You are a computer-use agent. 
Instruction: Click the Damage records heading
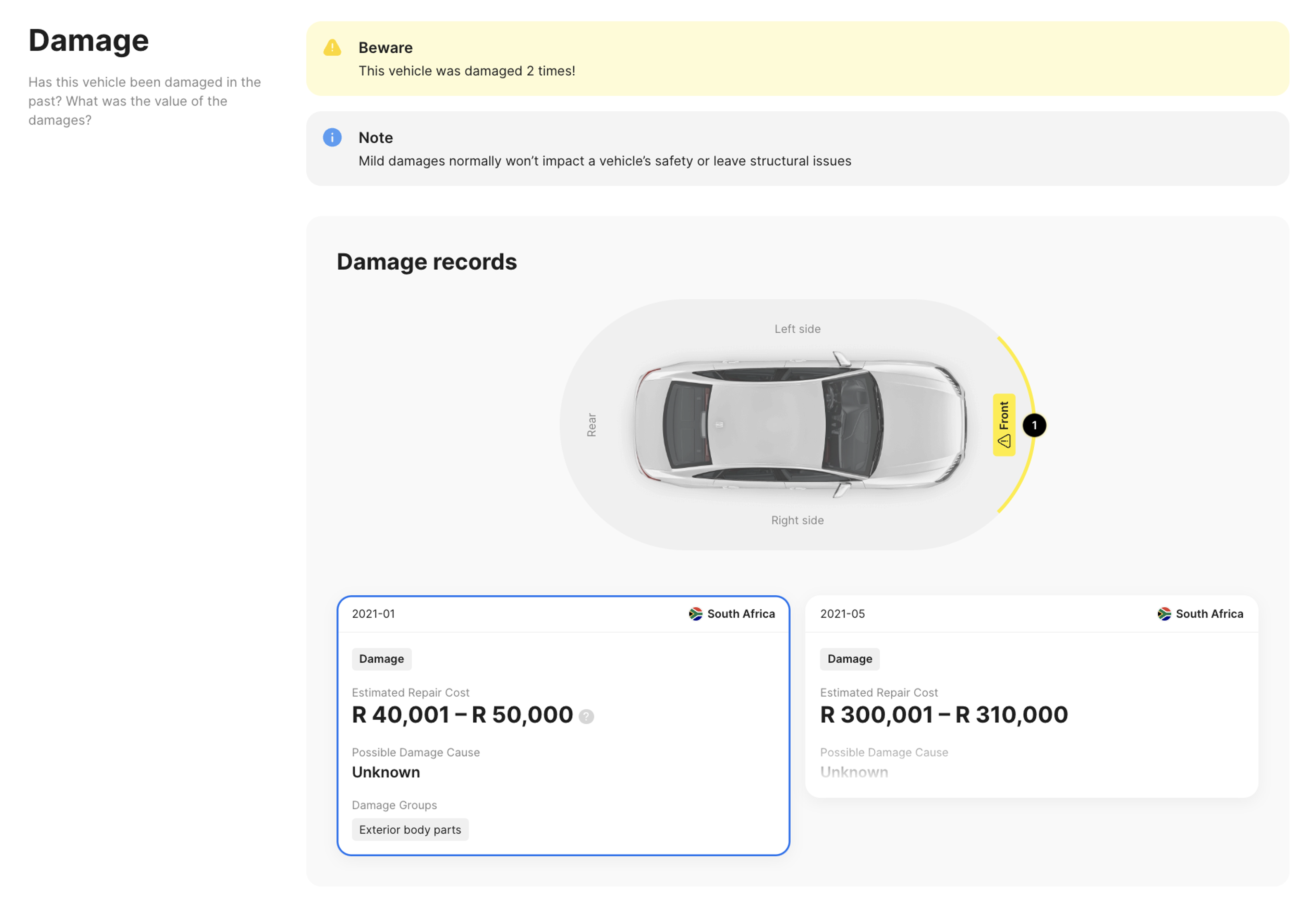(427, 262)
